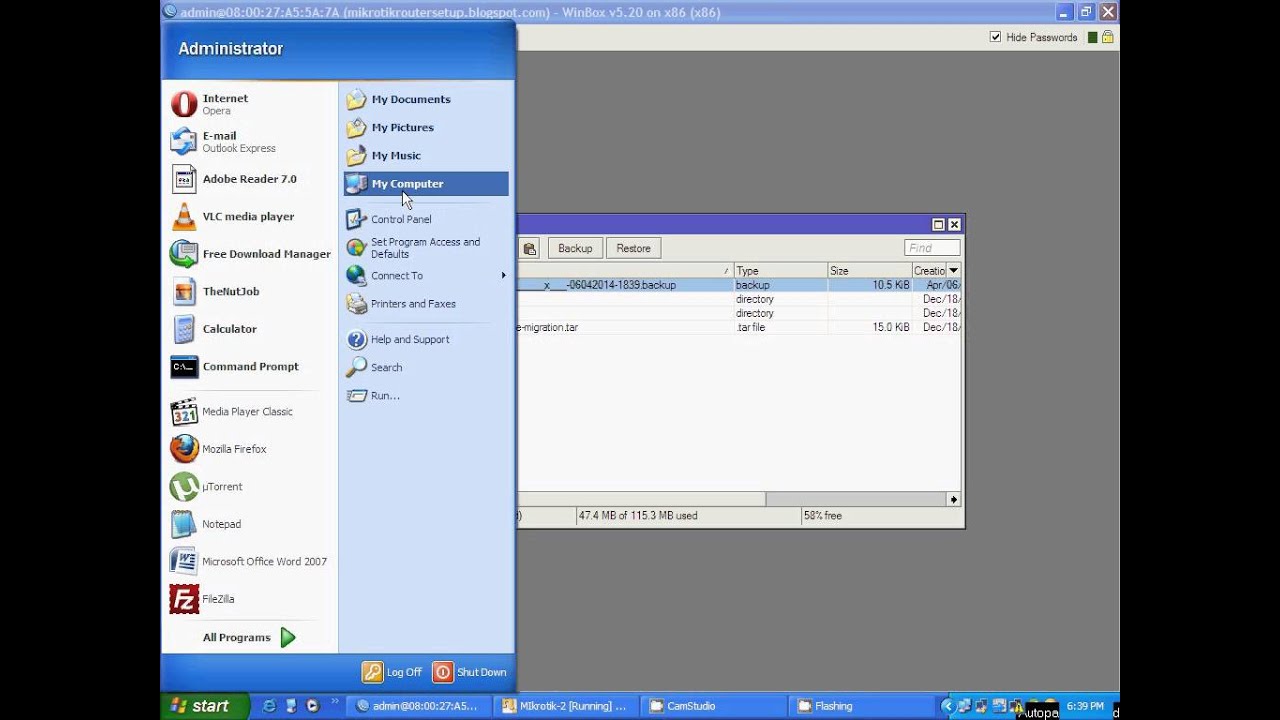The width and height of the screenshot is (1280, 720).
Task: Click Backup button in File List
Action: [x=575, y=248]
